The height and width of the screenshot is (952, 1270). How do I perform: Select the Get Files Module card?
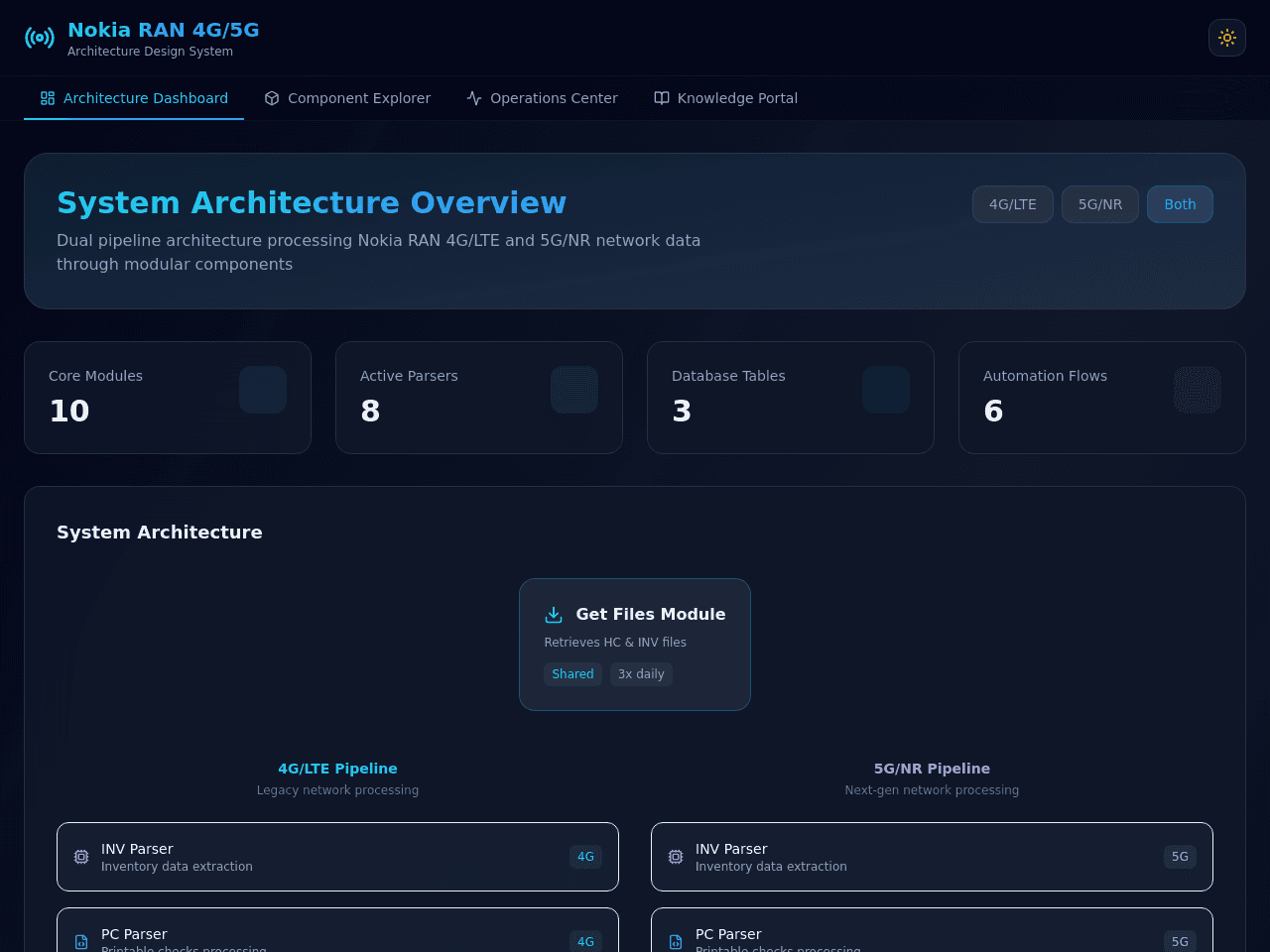click(635, 645)
